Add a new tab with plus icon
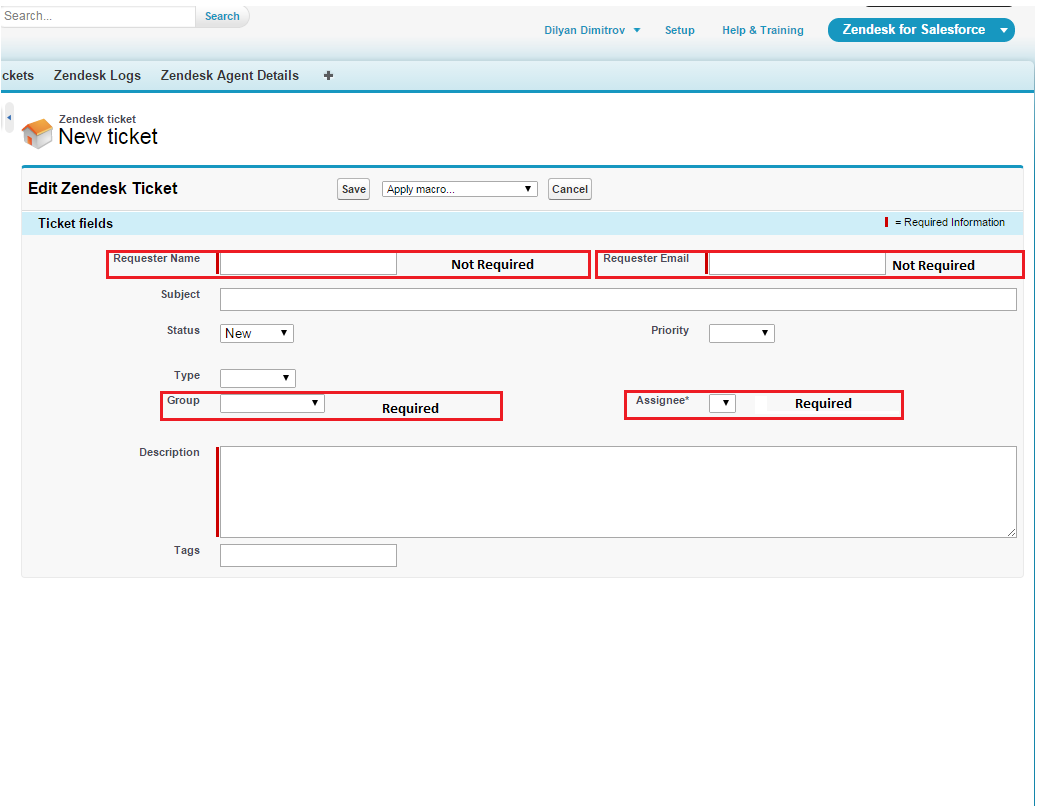1046x806 pixels. point(328,75)
